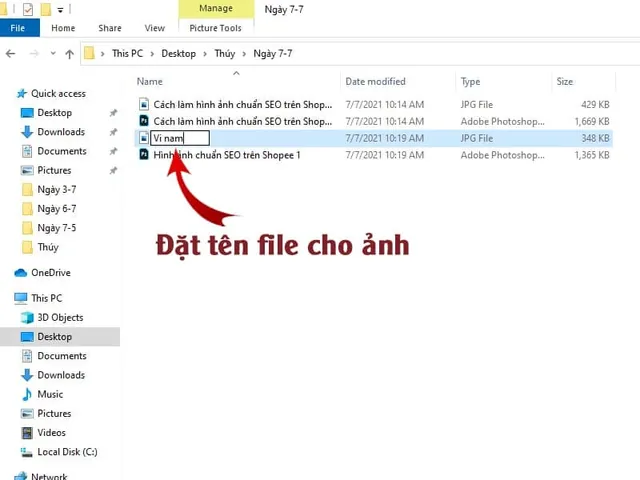Open the File ribbon tab
Screen dimensions: 640x480
(x=19, y=28)
